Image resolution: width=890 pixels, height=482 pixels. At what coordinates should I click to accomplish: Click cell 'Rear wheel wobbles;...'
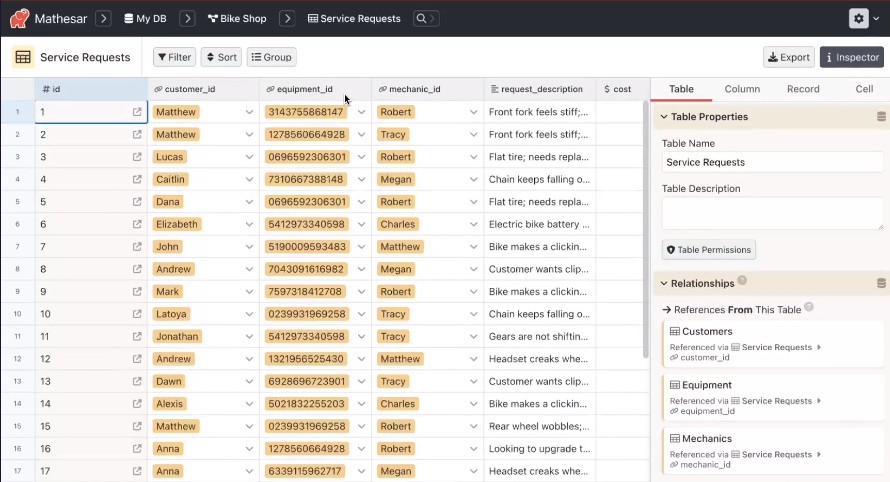540,426
